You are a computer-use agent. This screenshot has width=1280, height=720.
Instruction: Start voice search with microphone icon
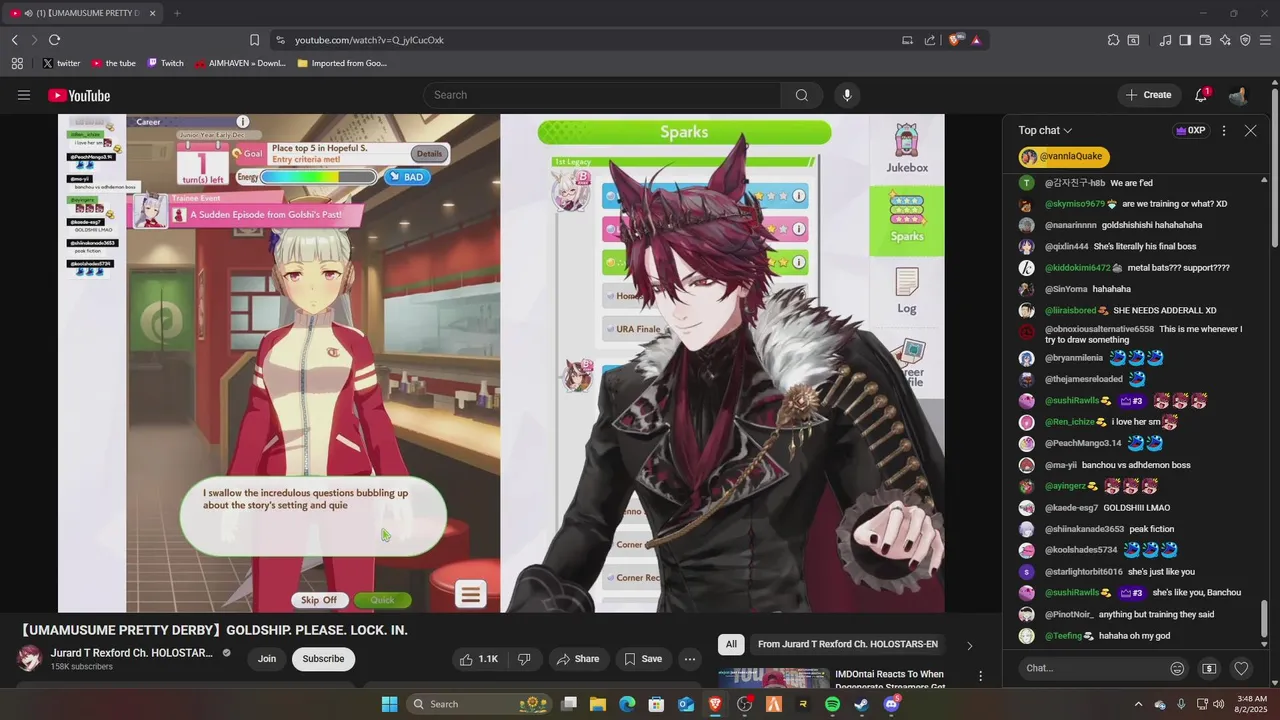pos(847,95)
